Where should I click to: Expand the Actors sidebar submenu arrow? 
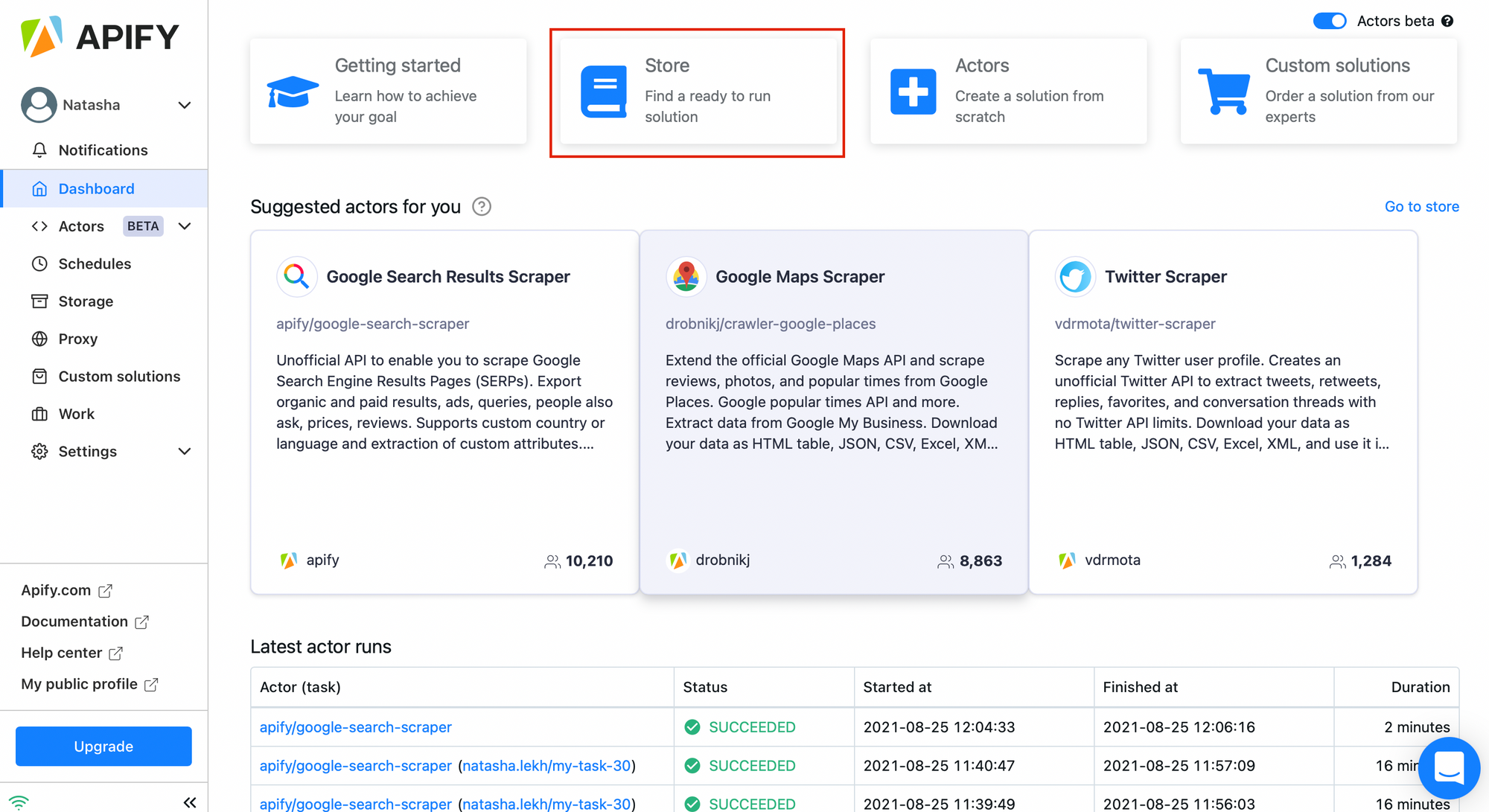[185, 226]
